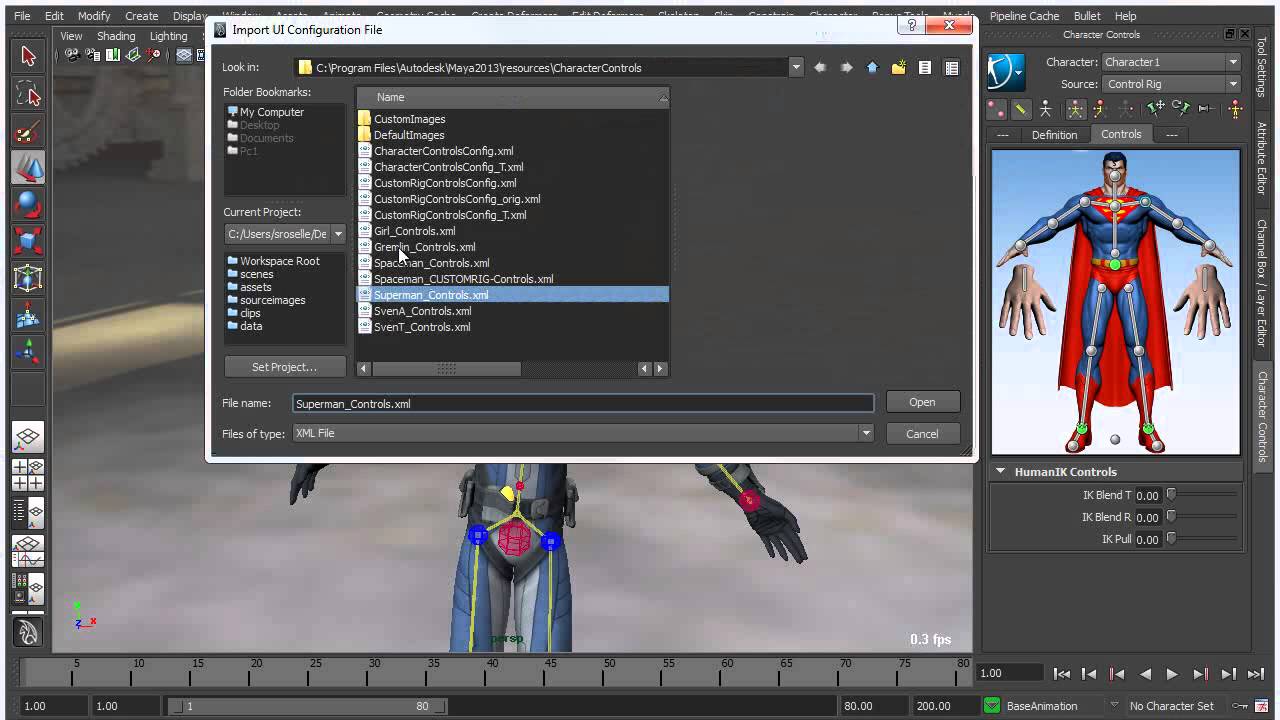Activate the Scale tool in toolbox
1280x720 pixels.
tap(28, 241)
